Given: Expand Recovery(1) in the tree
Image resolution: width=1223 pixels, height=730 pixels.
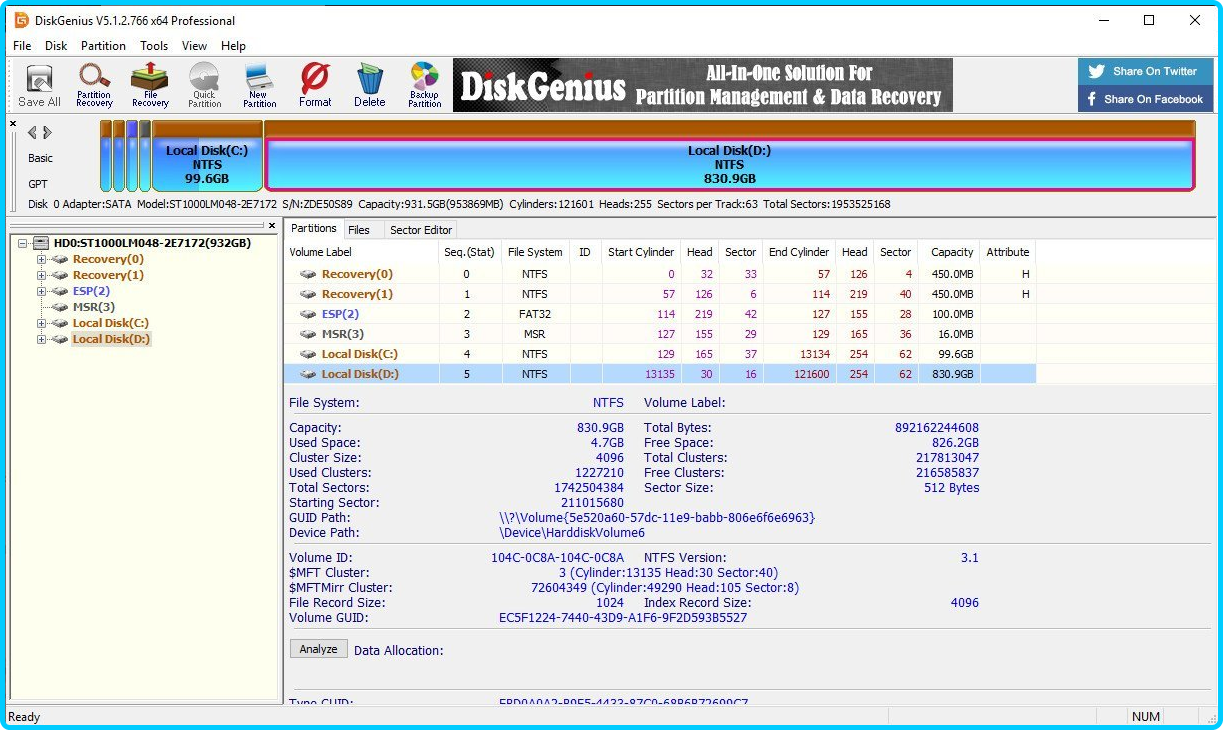Looking at the screenshot, I should (41, 275).
